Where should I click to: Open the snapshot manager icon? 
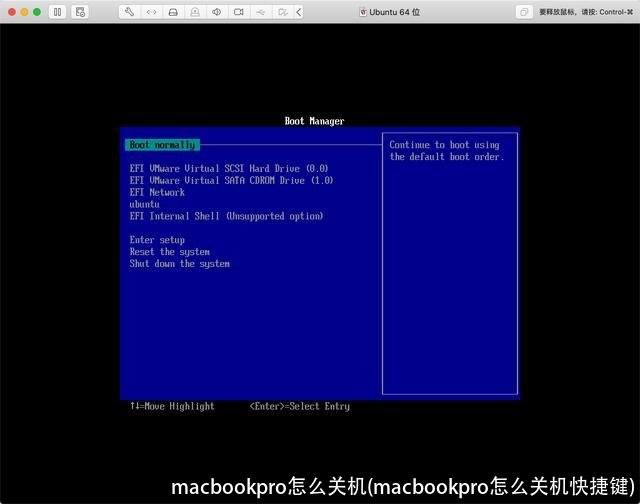(80, 12)
